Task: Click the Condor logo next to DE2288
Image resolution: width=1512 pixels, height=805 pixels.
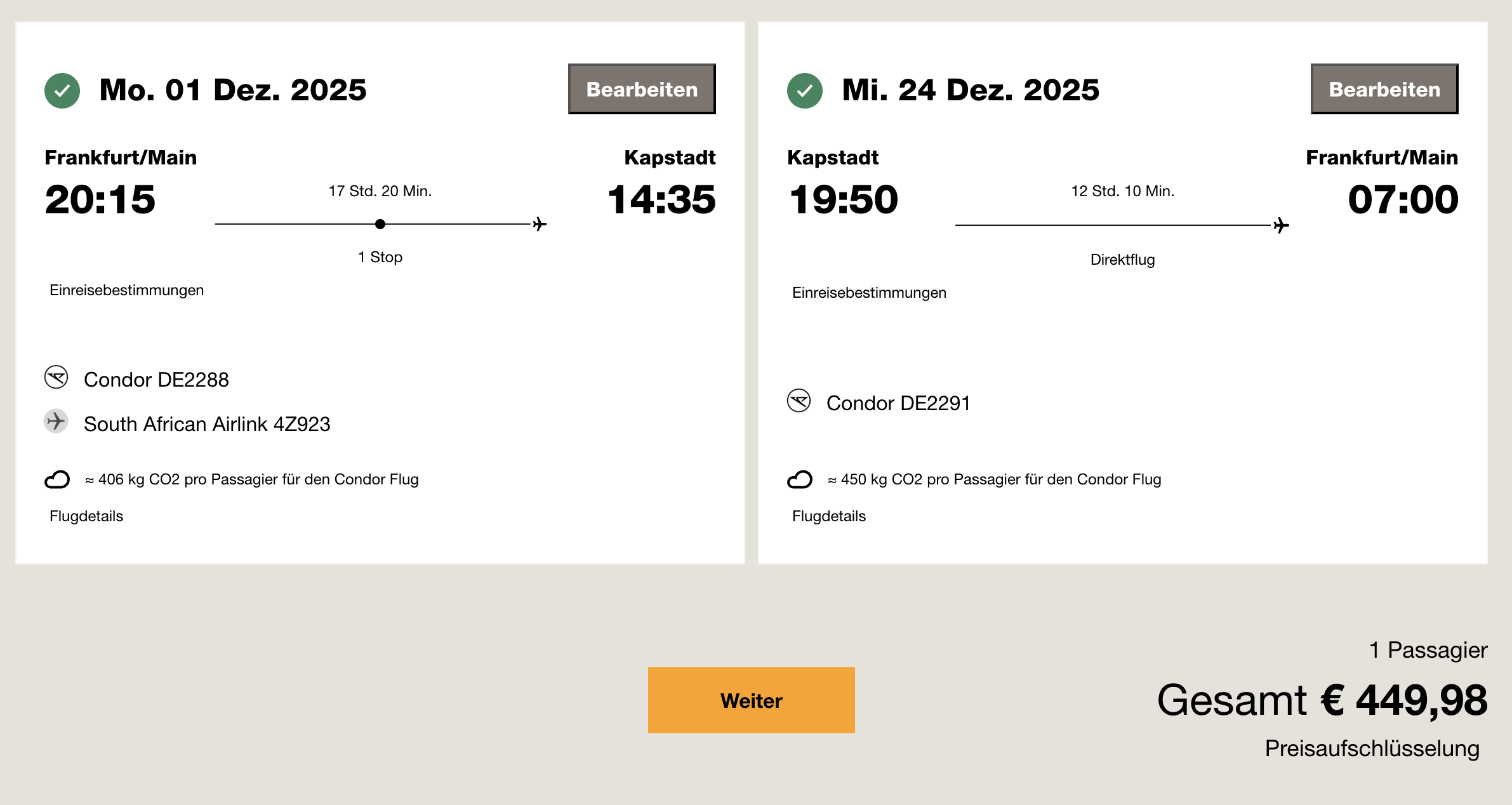Action: [x=56, y=377]
